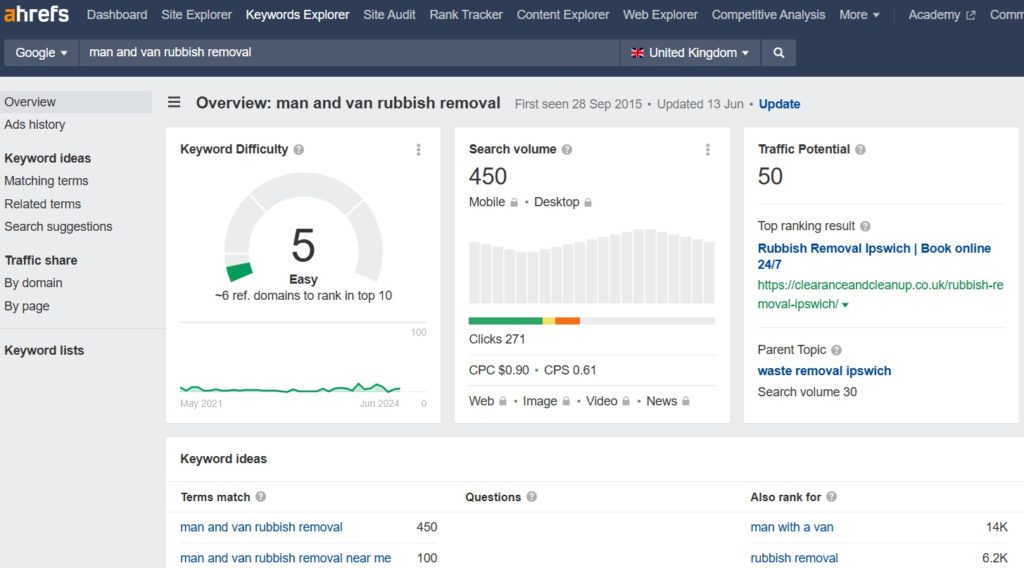The width and height of the screenshot is (1024, 568).
Task: Go to Rank Tracker in top navigation
Action: tap(466, 15)
